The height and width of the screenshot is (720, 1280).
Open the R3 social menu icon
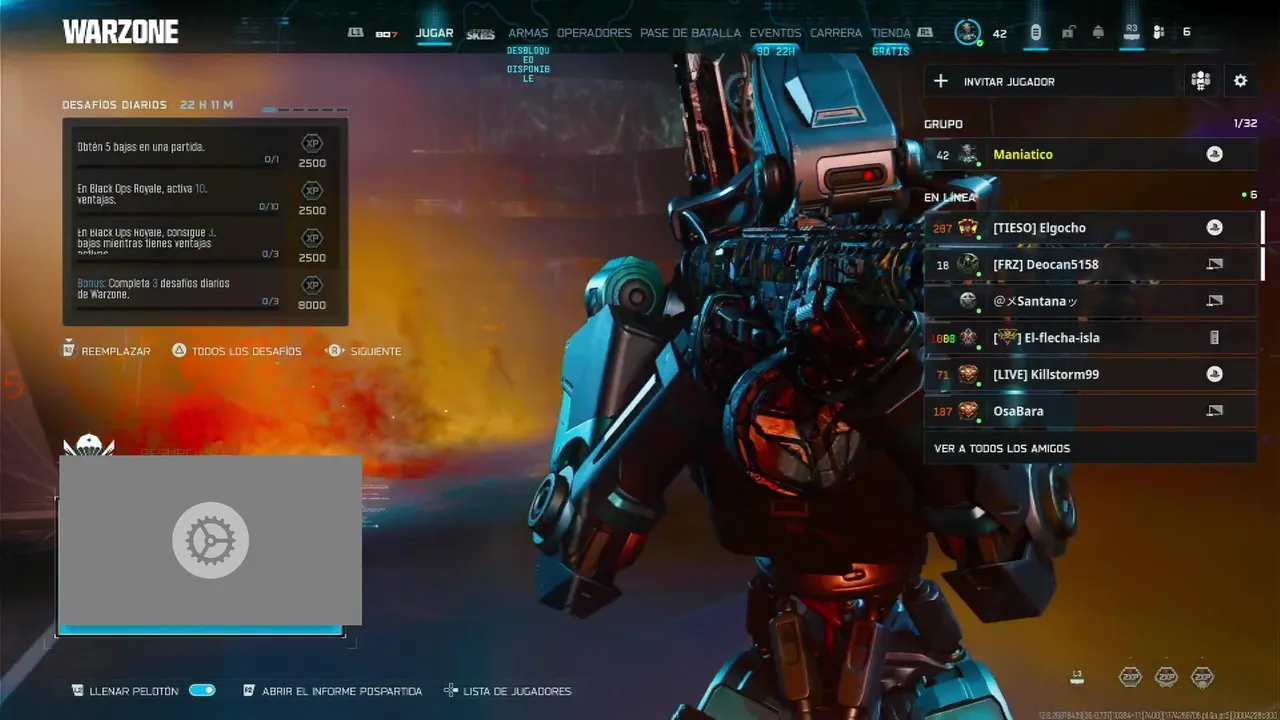1131,32
